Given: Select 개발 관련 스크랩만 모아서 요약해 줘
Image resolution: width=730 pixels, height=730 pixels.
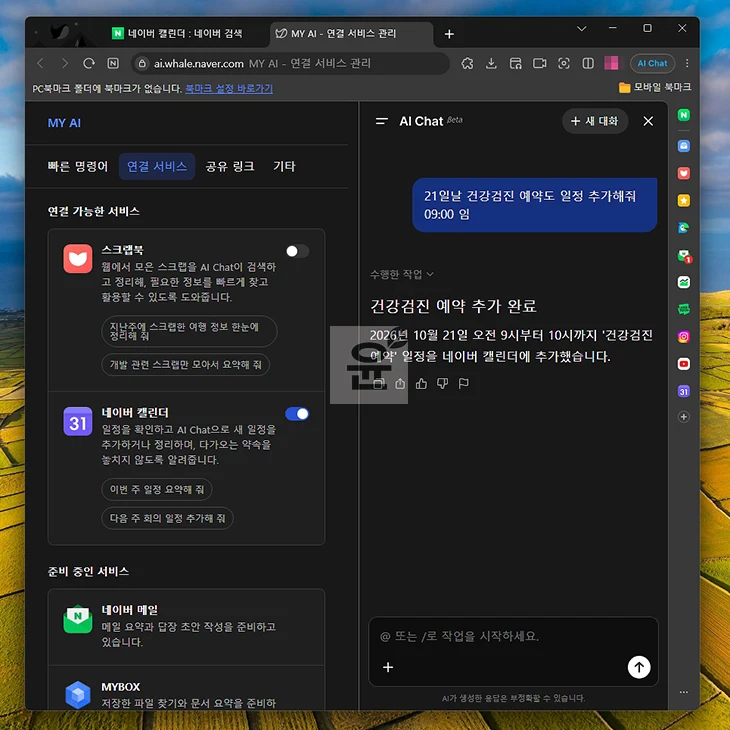Looking at the screenshot, I should tap(185, 365).
